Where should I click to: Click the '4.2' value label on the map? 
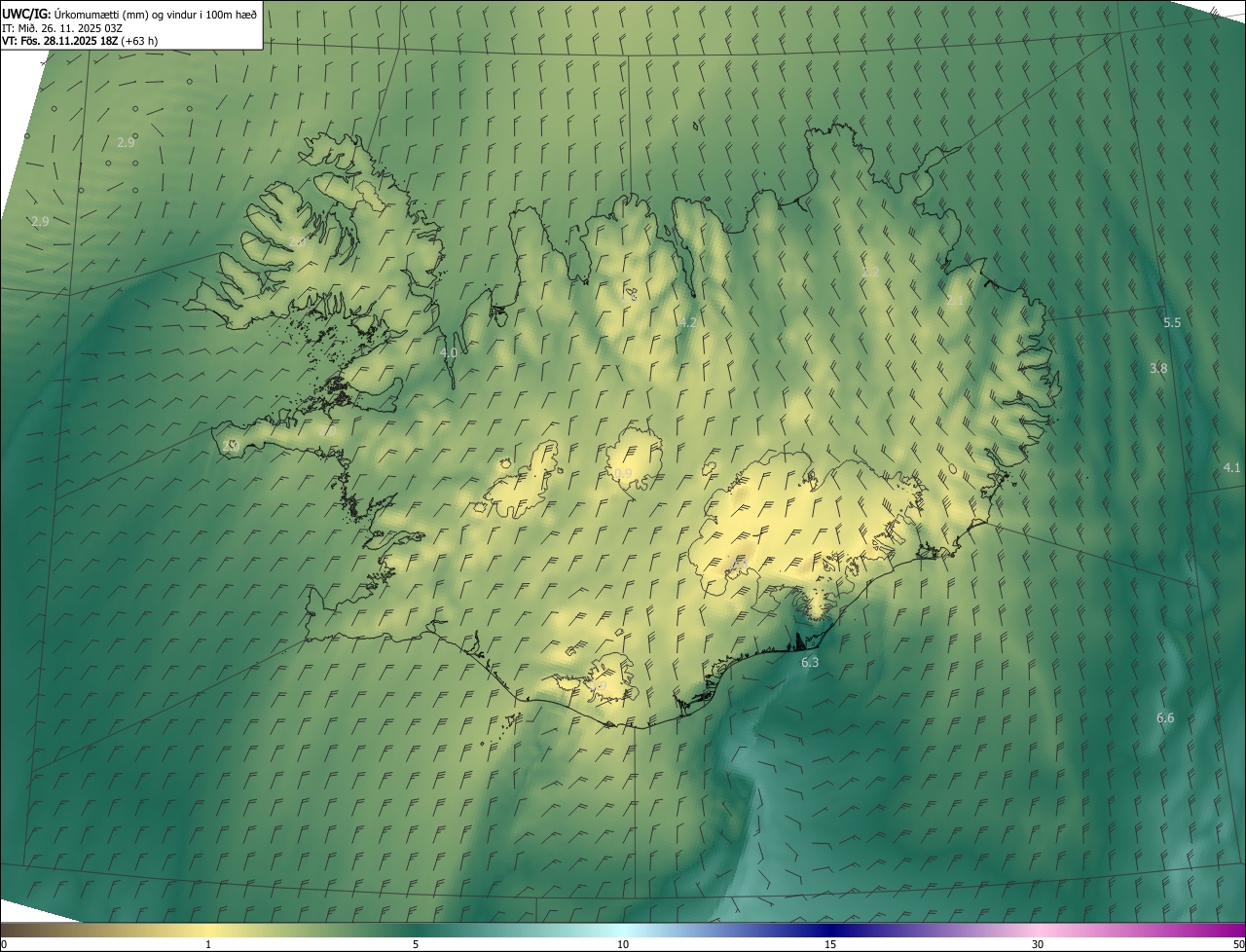point(688,322)
